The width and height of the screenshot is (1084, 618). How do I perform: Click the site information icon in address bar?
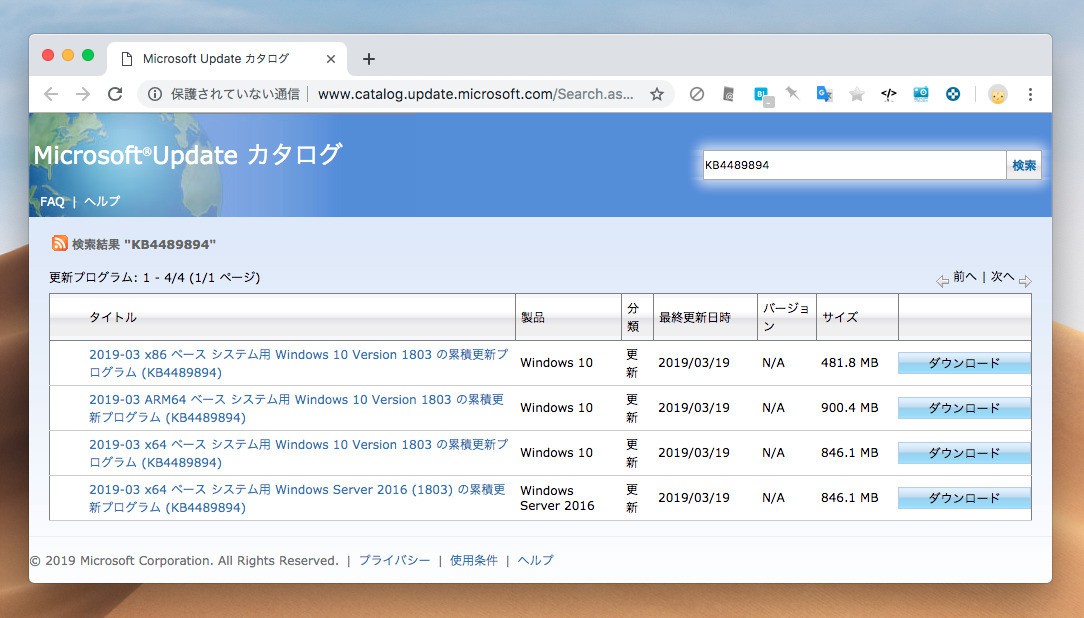pyautogui.click(x=155, y=94)
